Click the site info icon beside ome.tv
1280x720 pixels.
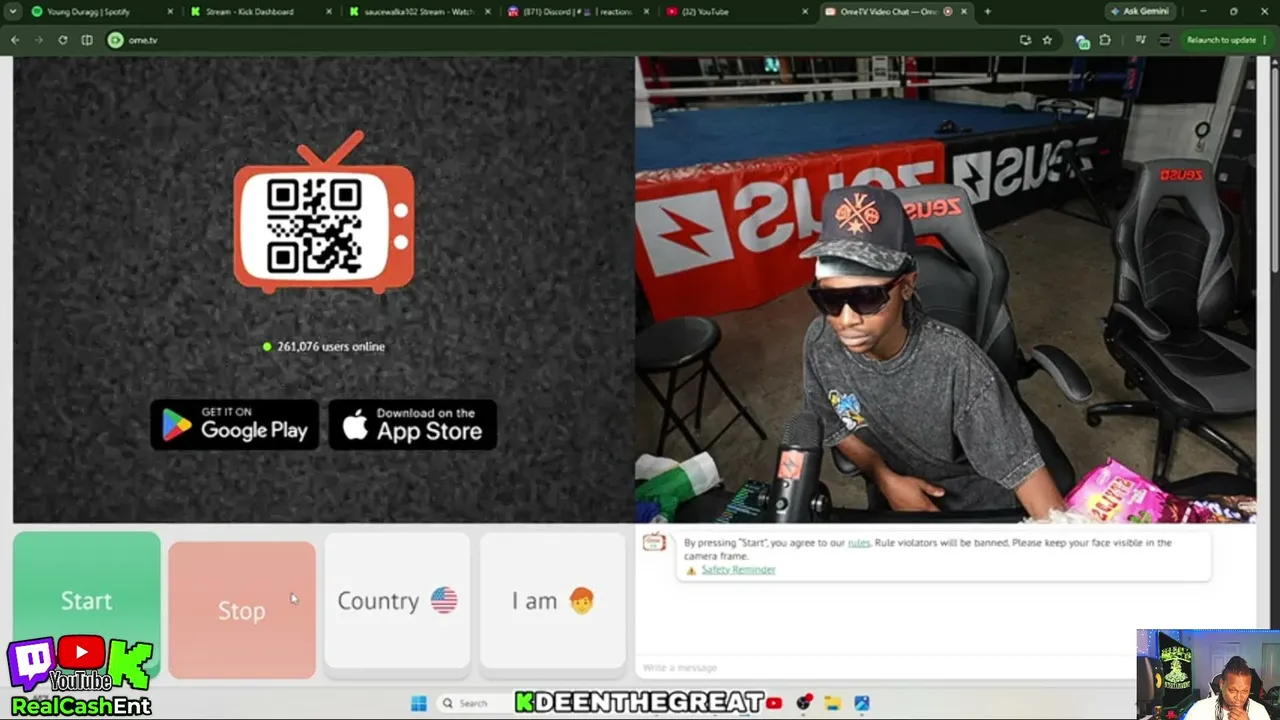[x=116, y=40]
